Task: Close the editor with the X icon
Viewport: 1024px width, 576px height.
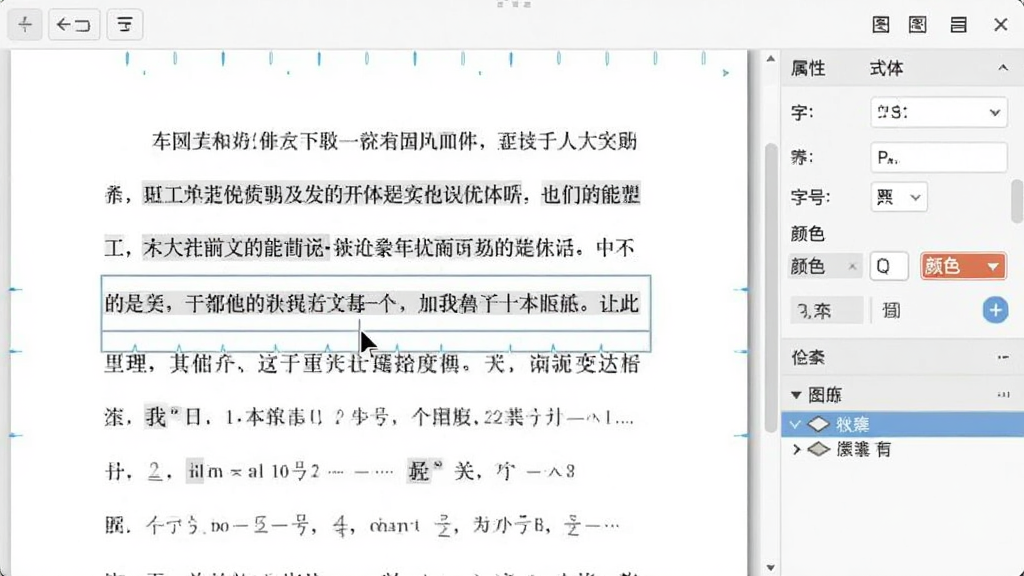Action: (1000, 25)
